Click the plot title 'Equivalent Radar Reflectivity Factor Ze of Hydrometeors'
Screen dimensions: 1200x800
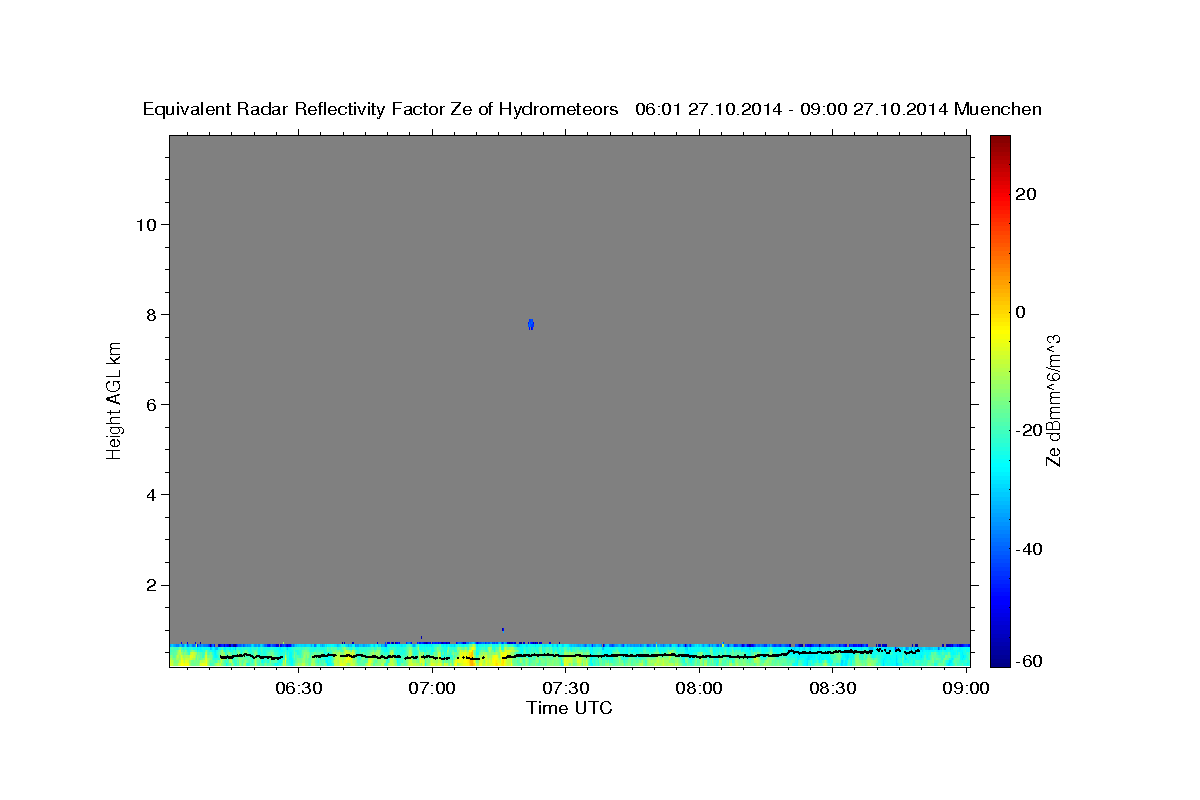[x=380, y=109]
